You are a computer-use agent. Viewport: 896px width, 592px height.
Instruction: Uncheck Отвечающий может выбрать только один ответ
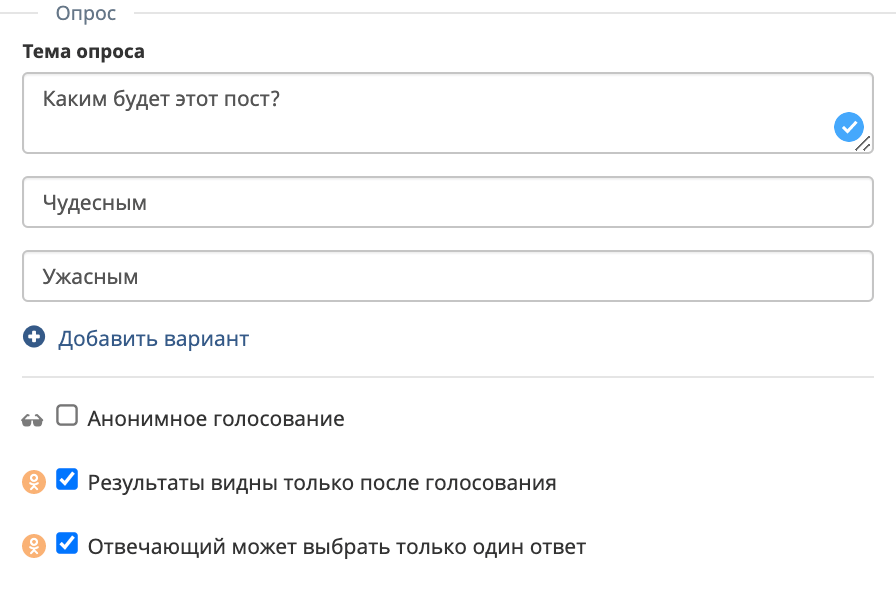tap(67, 544)
